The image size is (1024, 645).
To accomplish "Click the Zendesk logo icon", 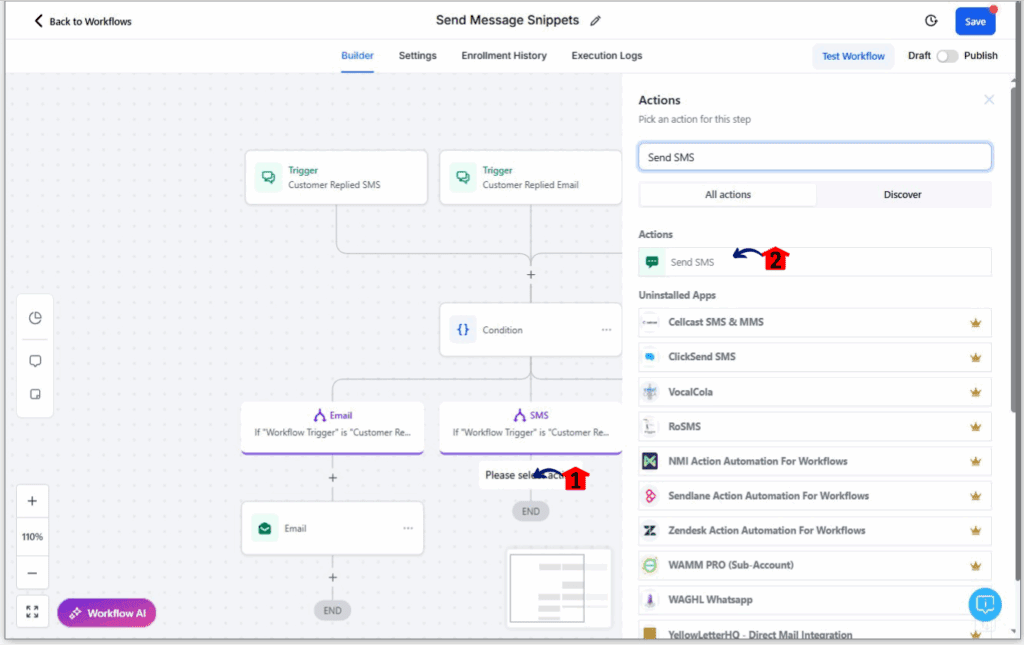I will [650, 530].
